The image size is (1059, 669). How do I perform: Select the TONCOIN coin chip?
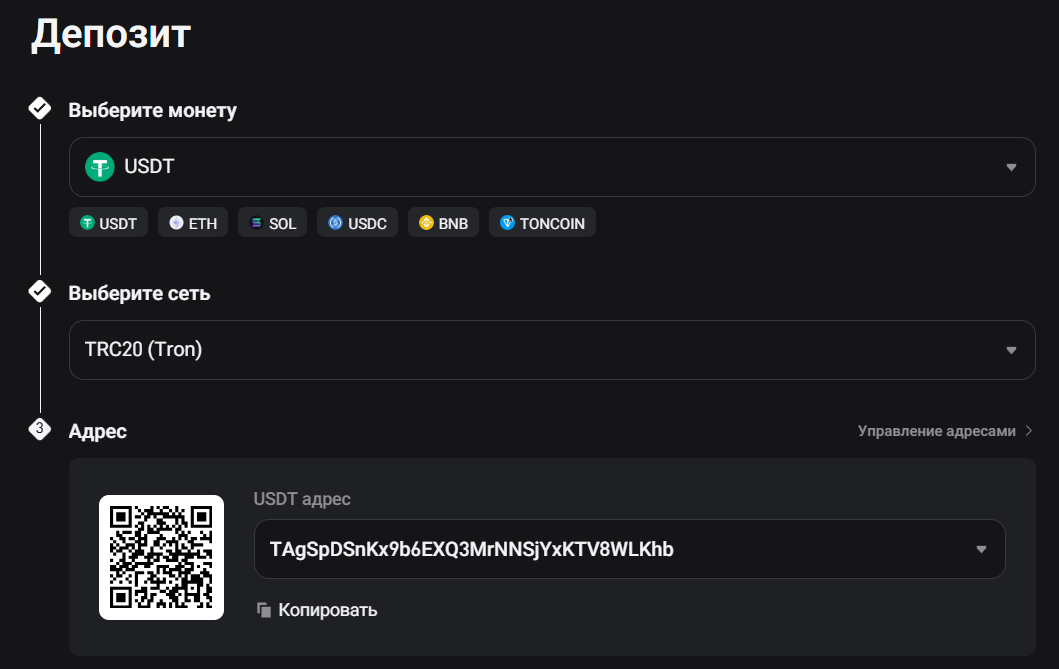[x=541, y=223]
